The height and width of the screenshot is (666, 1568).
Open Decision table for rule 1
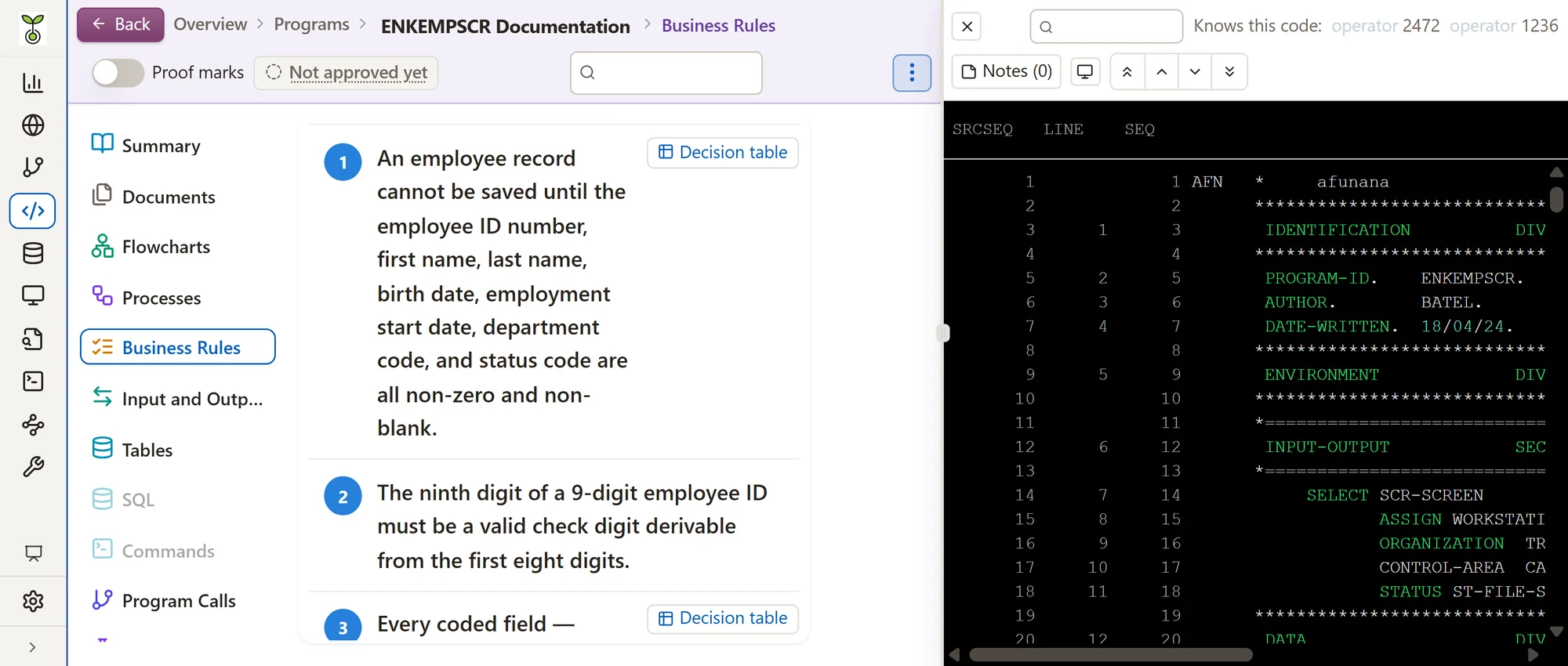pos(723,153)
